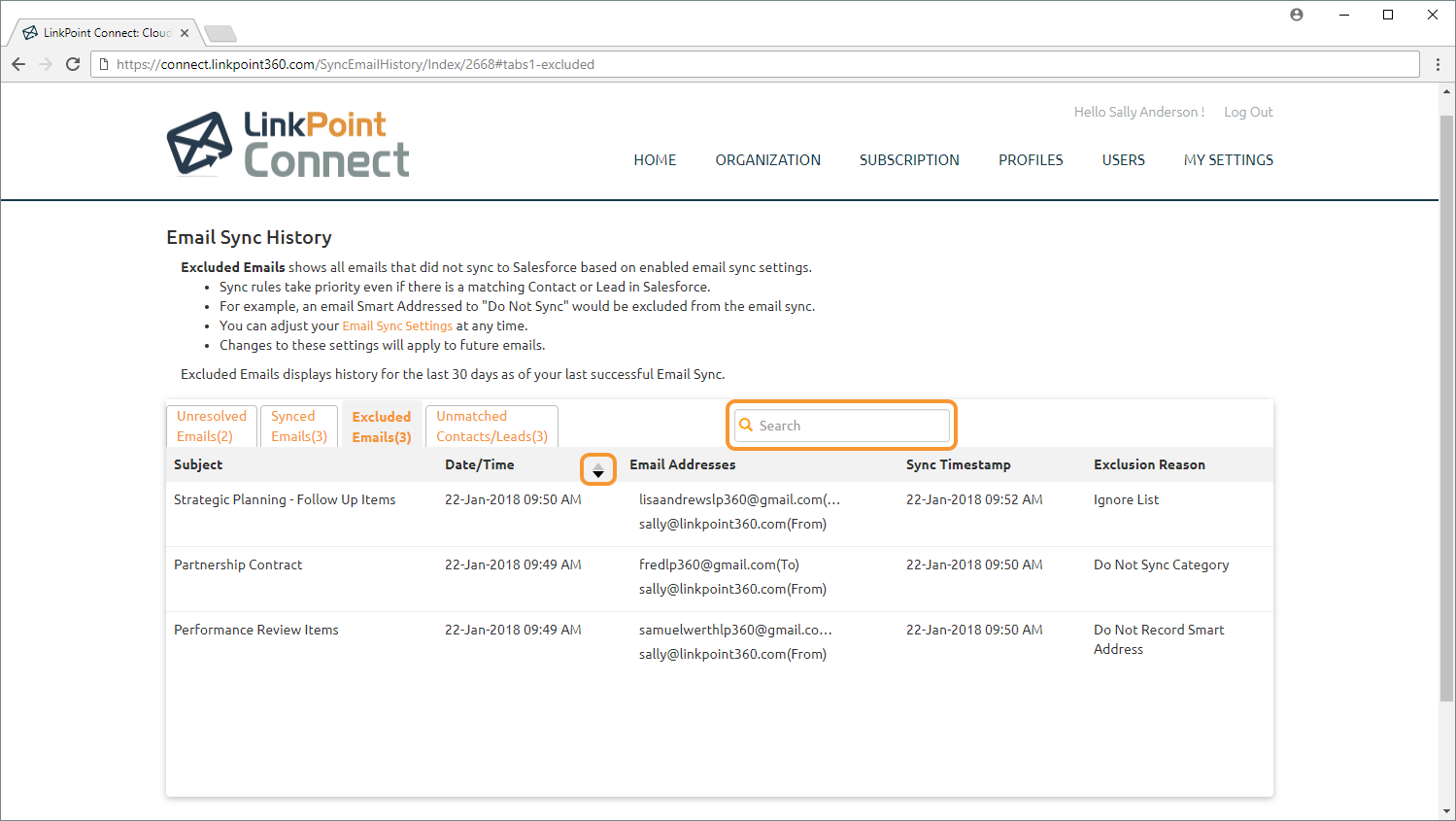The image size is (1456, 821).
Task: Click lisaandrewslp360@gmail.com address
Action: (739, 499)
